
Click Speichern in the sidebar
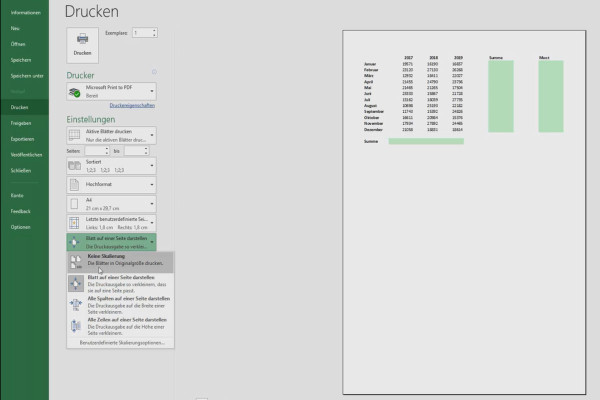(x=21, y=60)
